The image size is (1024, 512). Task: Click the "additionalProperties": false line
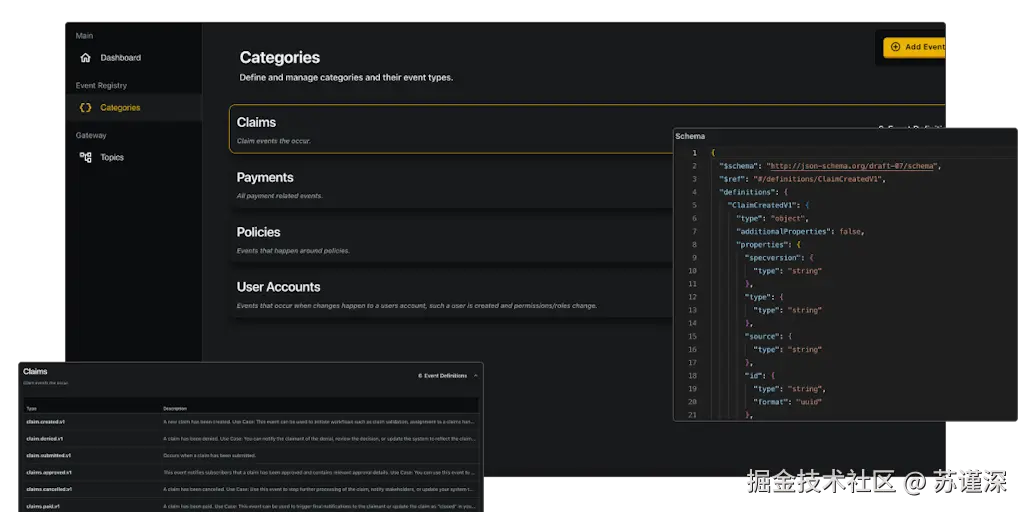pyautogui.click(x=801, y=231)
